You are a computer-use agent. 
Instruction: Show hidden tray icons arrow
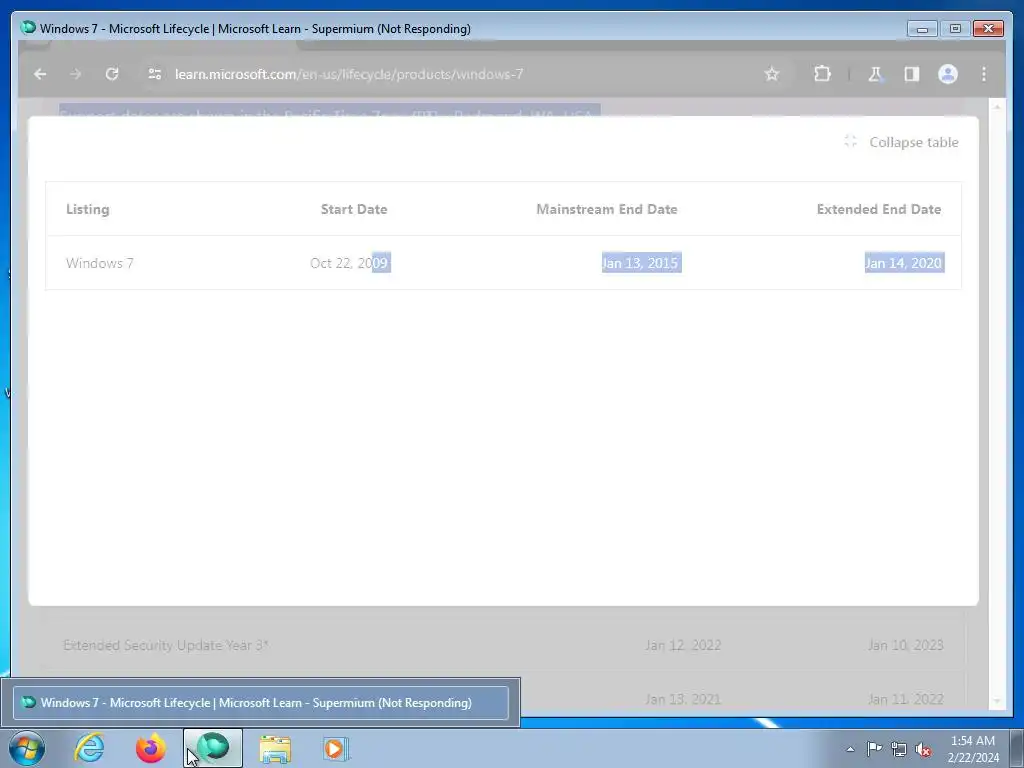pos(850,749)
